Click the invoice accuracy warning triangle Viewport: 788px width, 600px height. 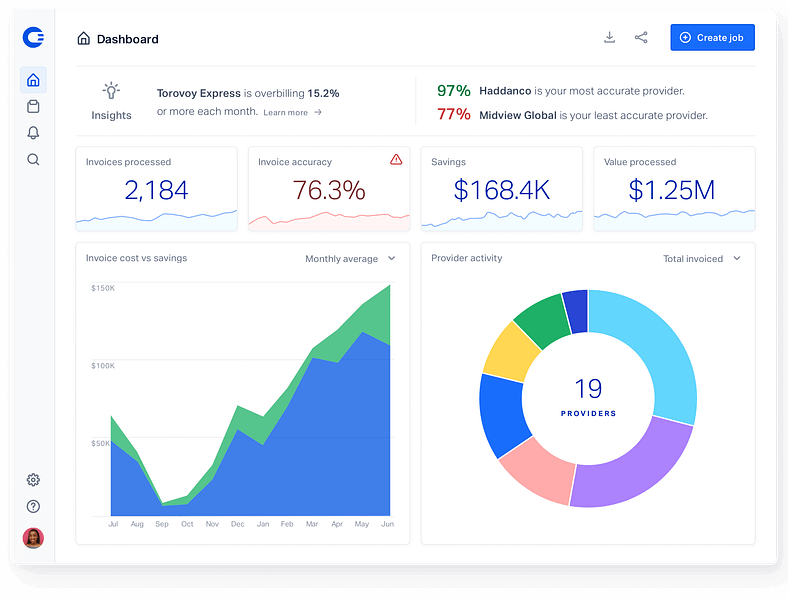tap(396, 160)
